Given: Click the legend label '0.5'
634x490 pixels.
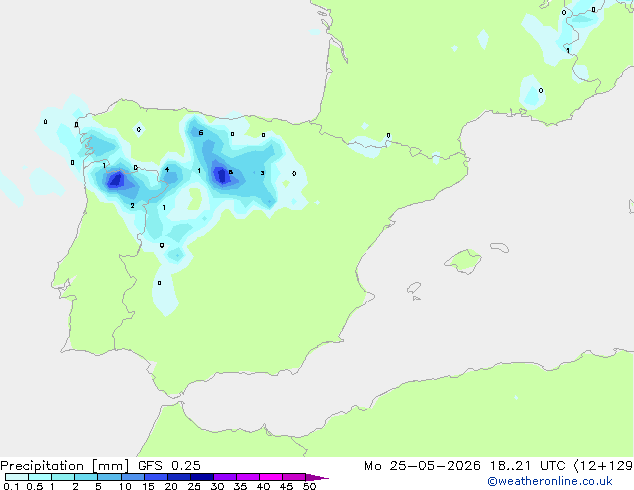Looking at the screenshot, I should tap(35, 486).
